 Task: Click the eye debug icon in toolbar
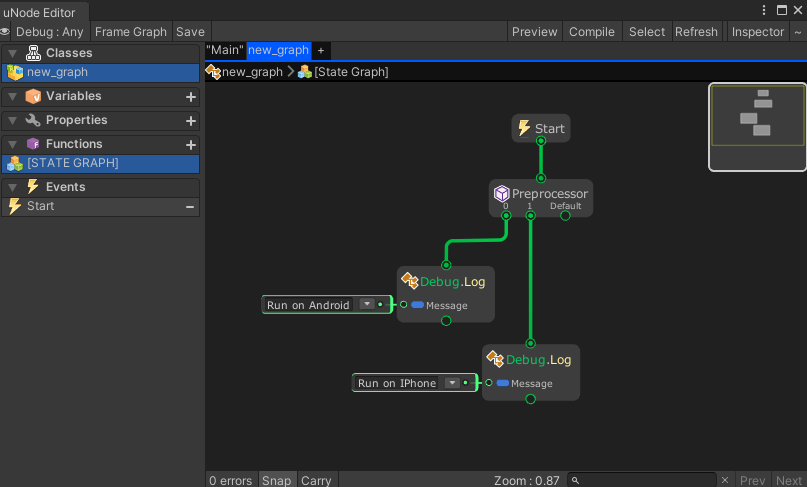pyautogui.click(x=5, y=32)
